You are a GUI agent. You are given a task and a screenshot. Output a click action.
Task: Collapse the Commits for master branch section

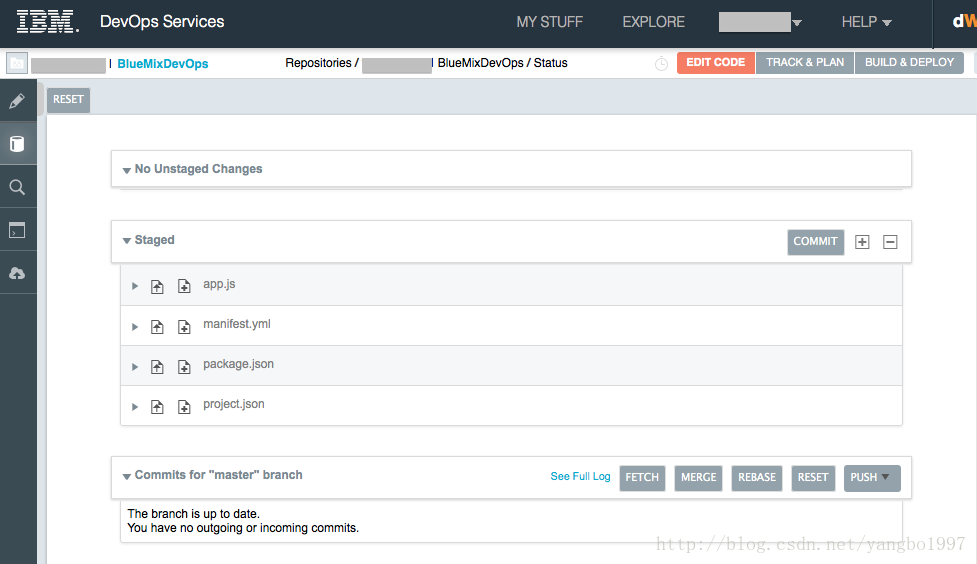coord(126,476)
